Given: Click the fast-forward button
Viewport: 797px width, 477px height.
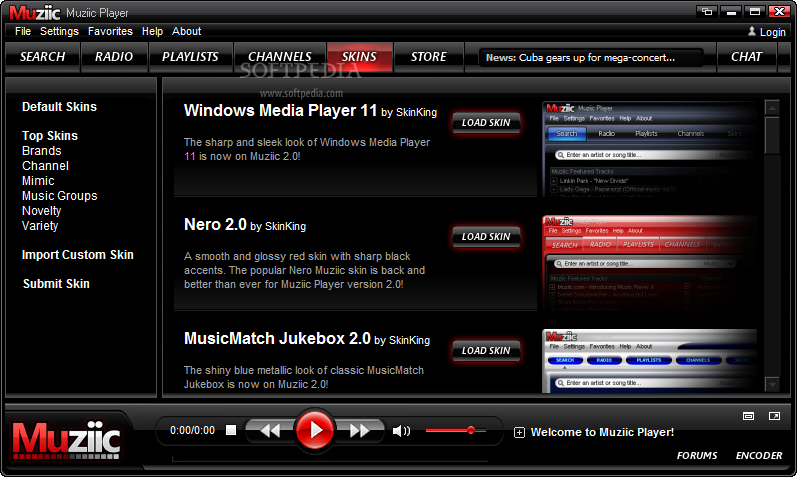Looking at the screenshot, I should 359,431.
